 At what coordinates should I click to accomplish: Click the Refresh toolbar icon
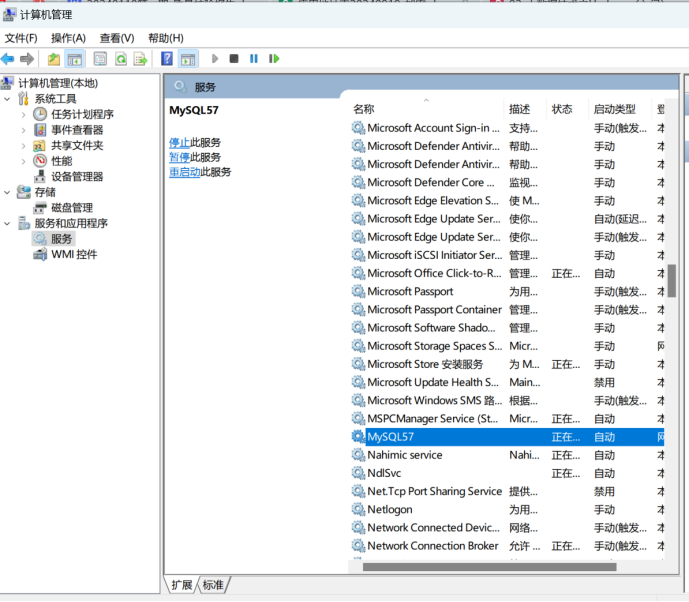click(120, 59)
